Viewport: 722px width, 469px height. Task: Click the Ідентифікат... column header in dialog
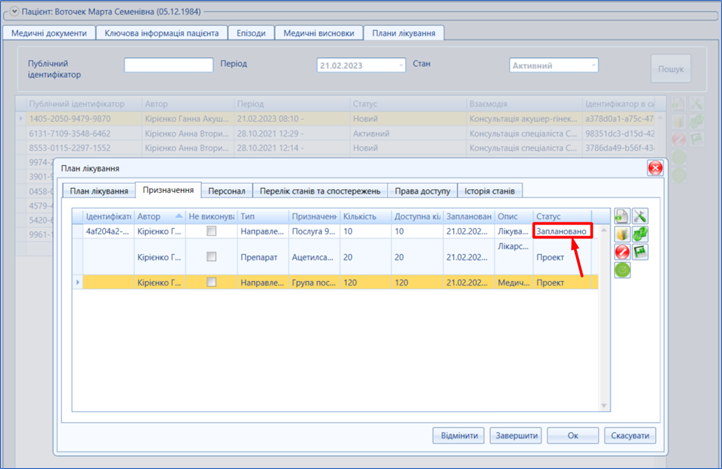108,216
